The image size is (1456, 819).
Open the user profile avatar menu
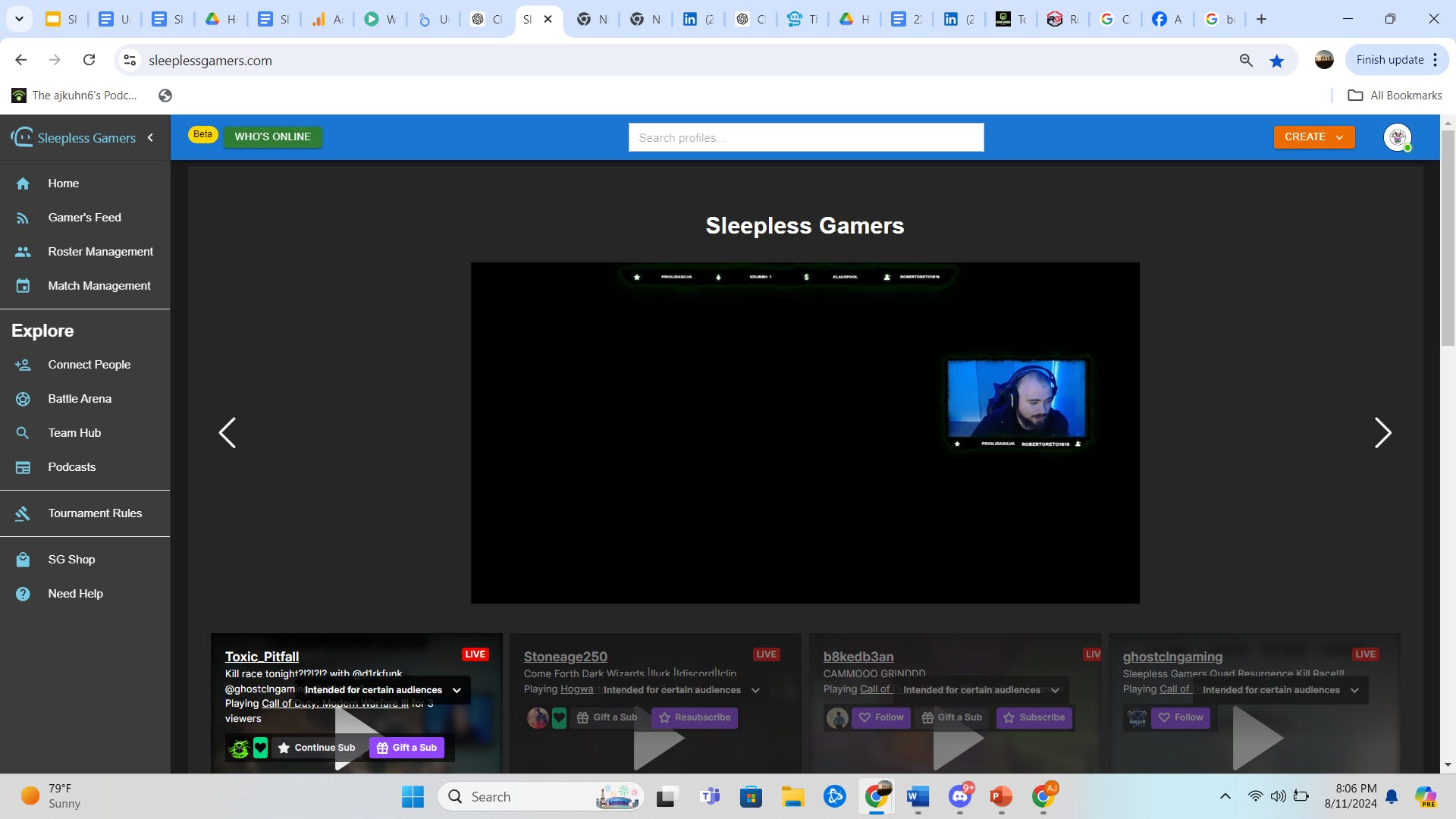coord(1397,137)
